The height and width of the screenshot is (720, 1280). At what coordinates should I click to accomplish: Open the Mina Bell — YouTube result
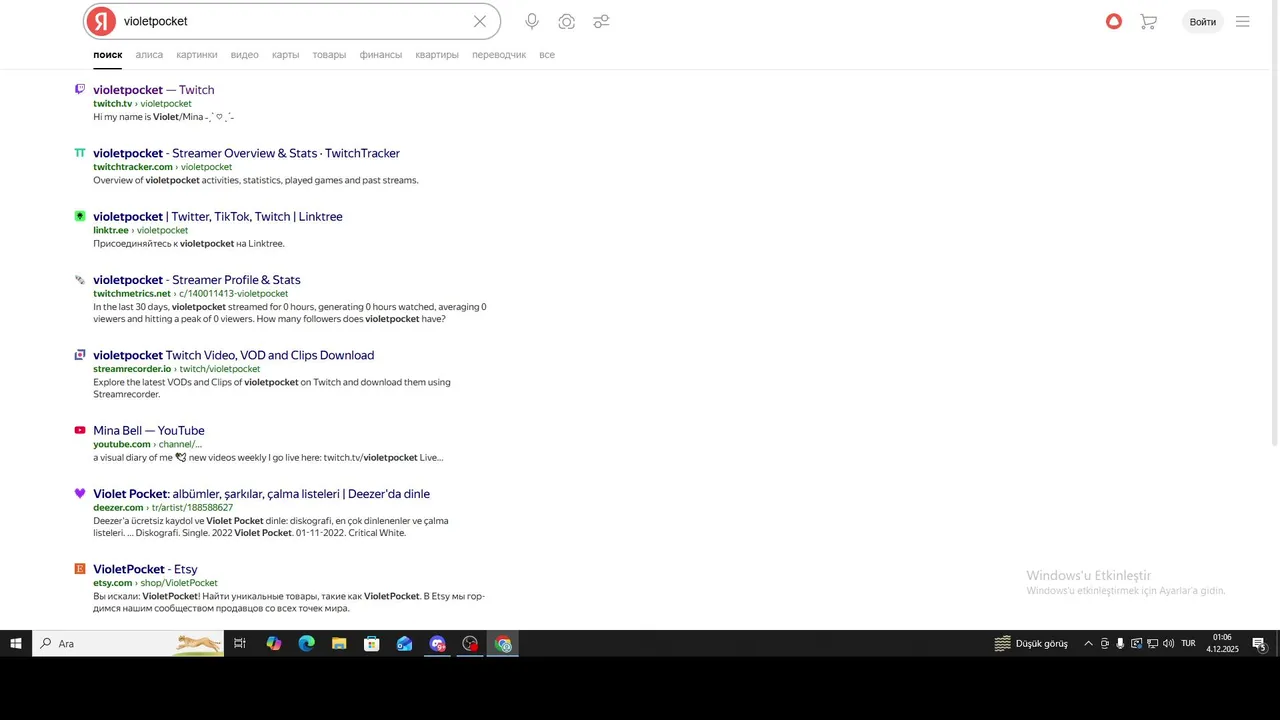149,431
